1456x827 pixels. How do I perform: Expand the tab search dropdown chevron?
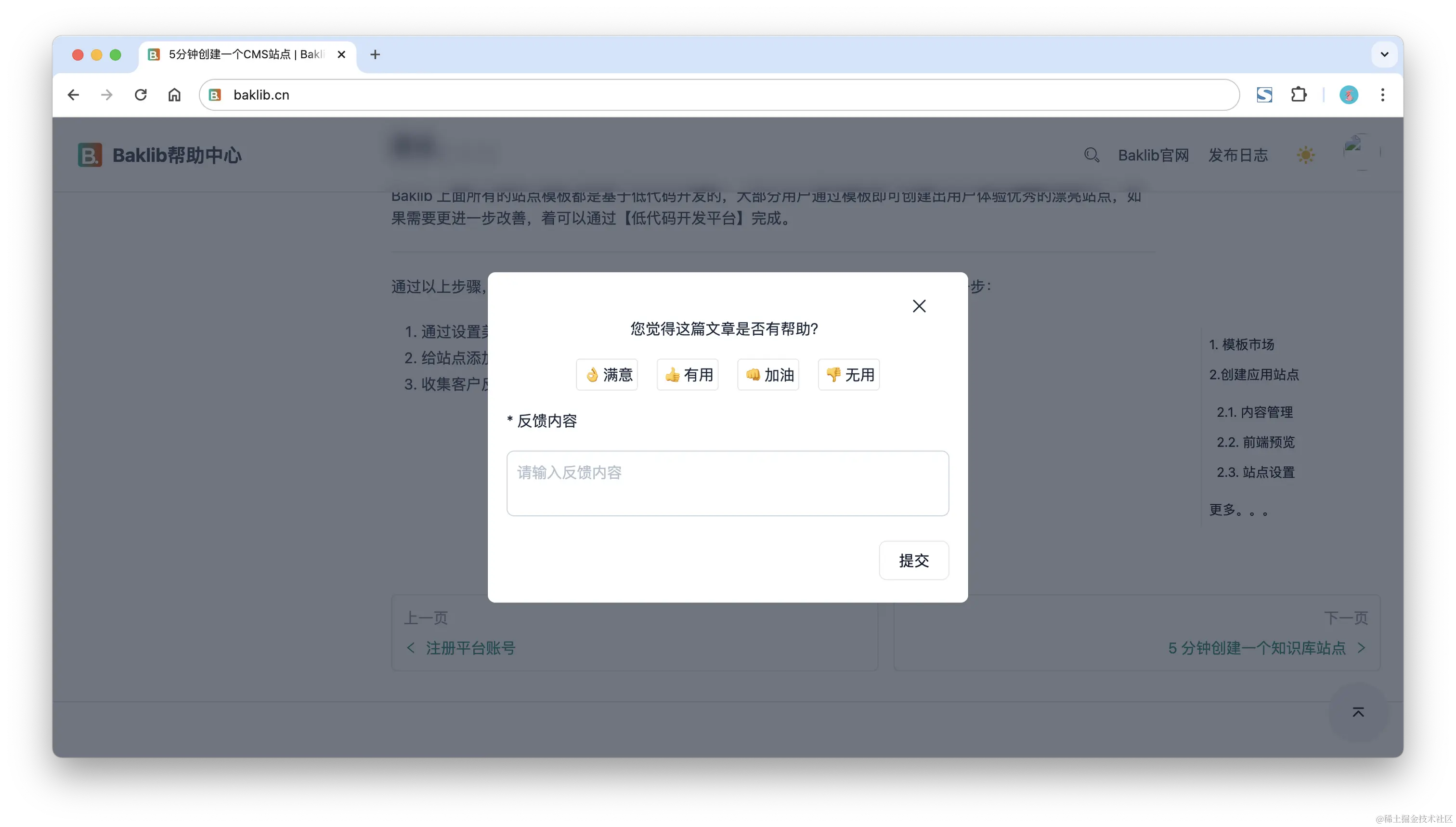pos(1384,54)
